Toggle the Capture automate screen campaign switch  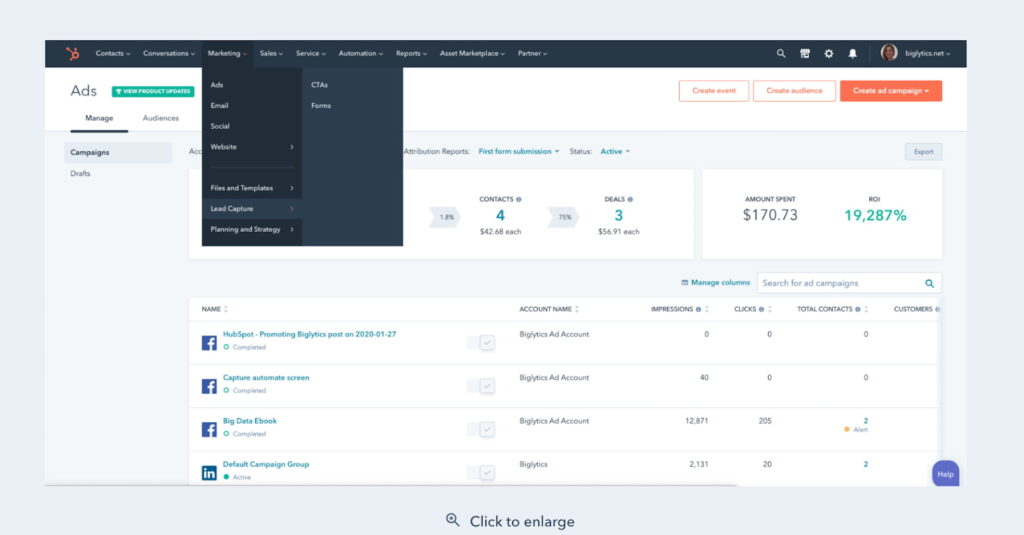481,386
